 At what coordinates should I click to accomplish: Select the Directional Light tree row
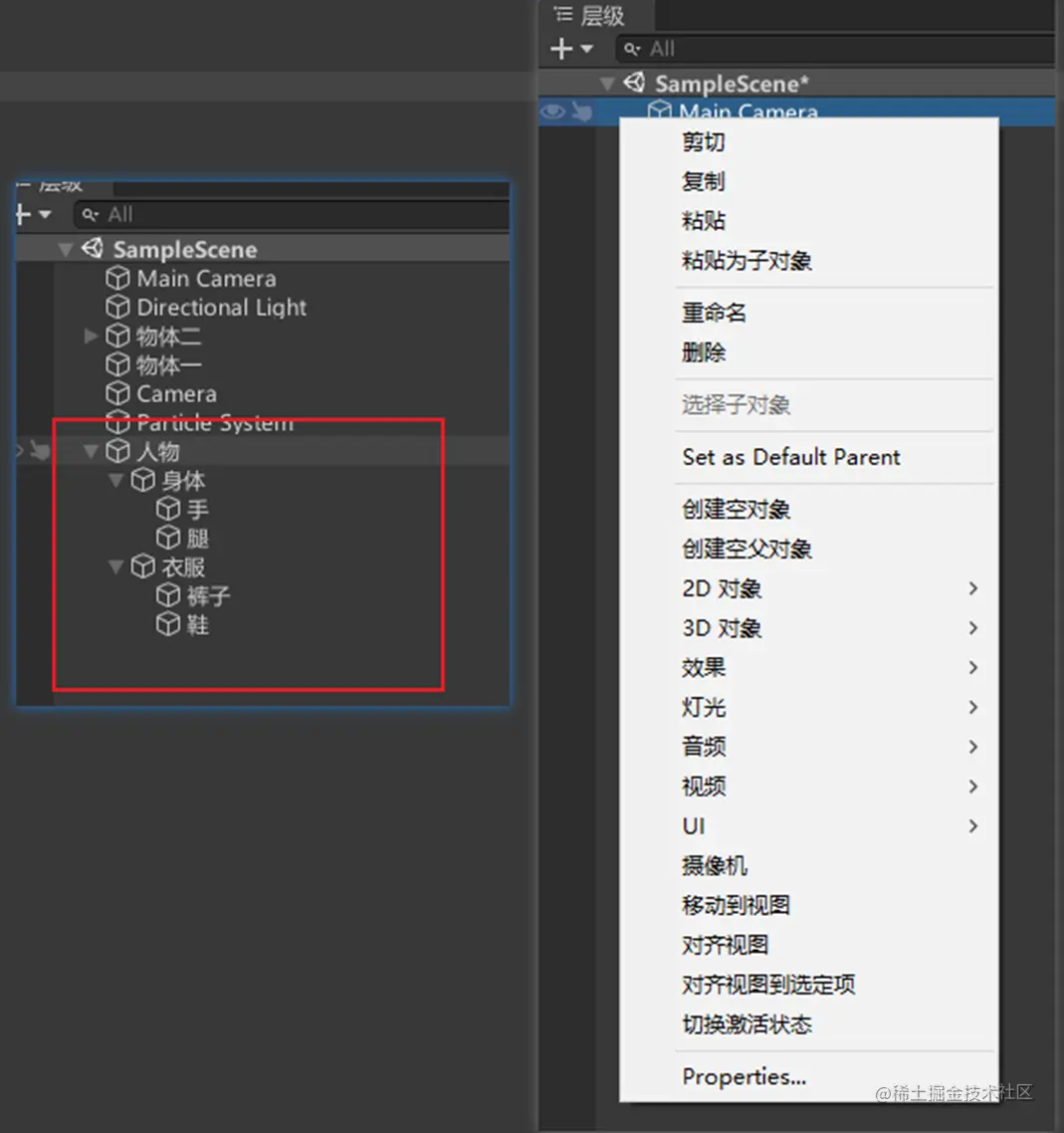[263, 307]
